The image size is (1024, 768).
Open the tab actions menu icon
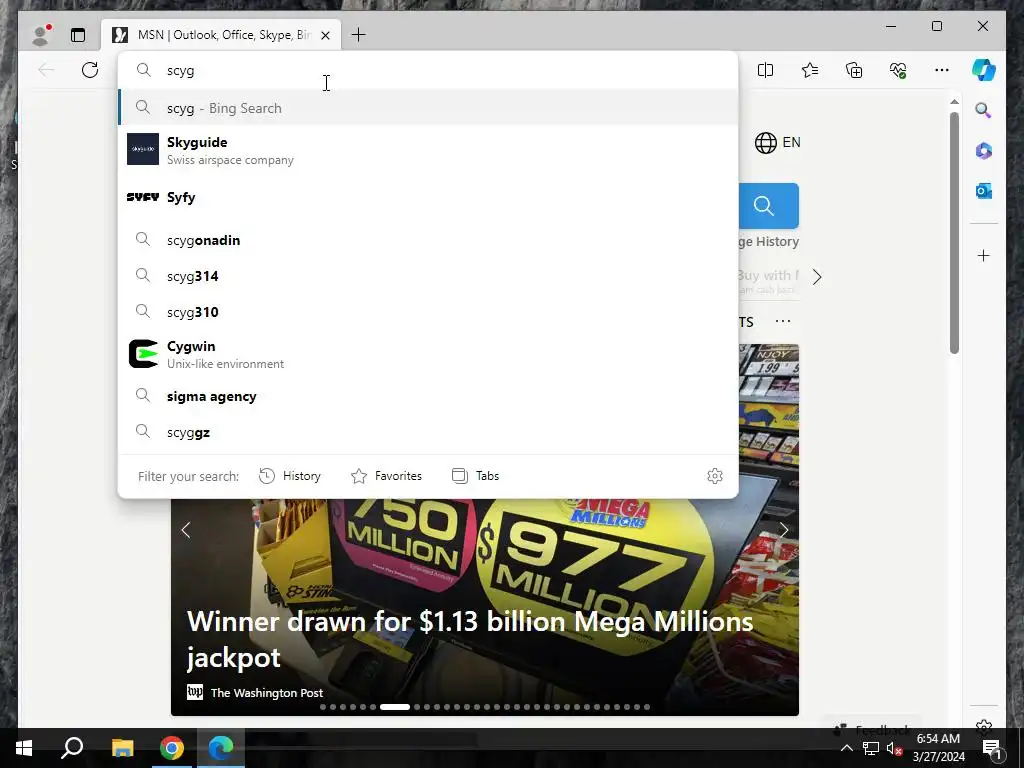point(78,35)
